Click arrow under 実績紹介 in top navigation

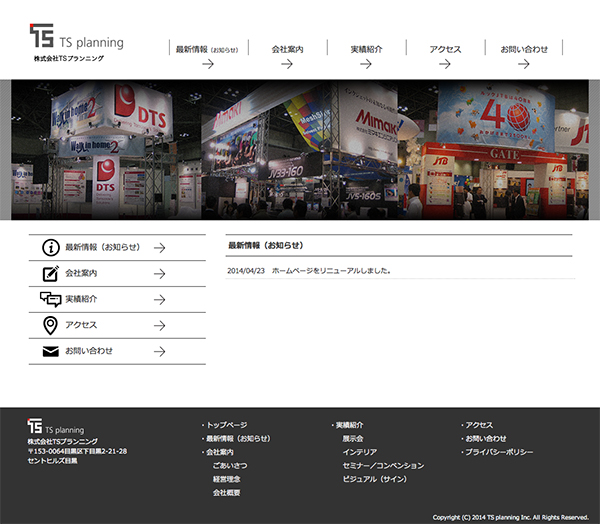(366, 64)
